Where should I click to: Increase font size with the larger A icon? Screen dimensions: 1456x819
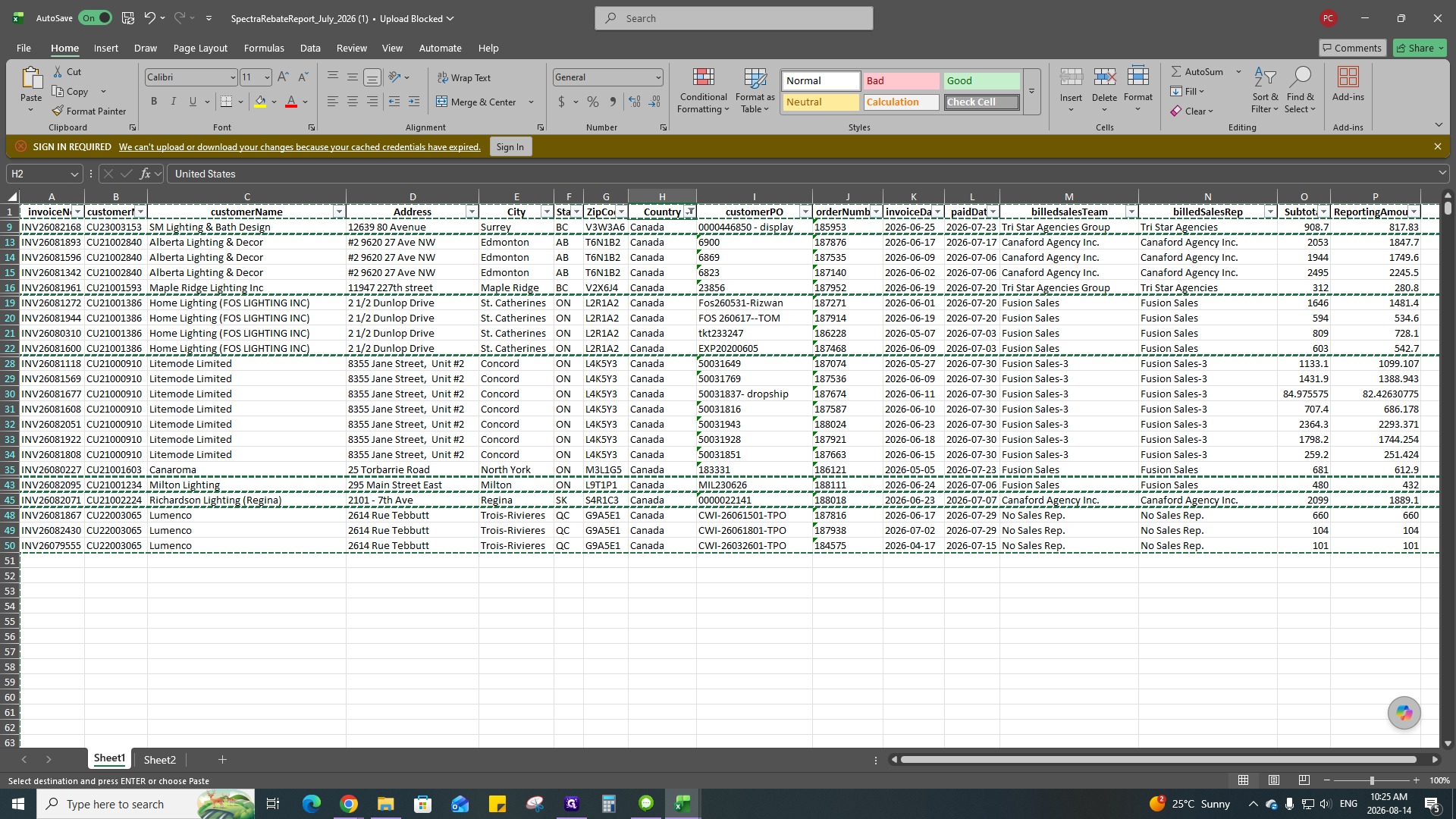pyautogui.click(x=283, y=77)
